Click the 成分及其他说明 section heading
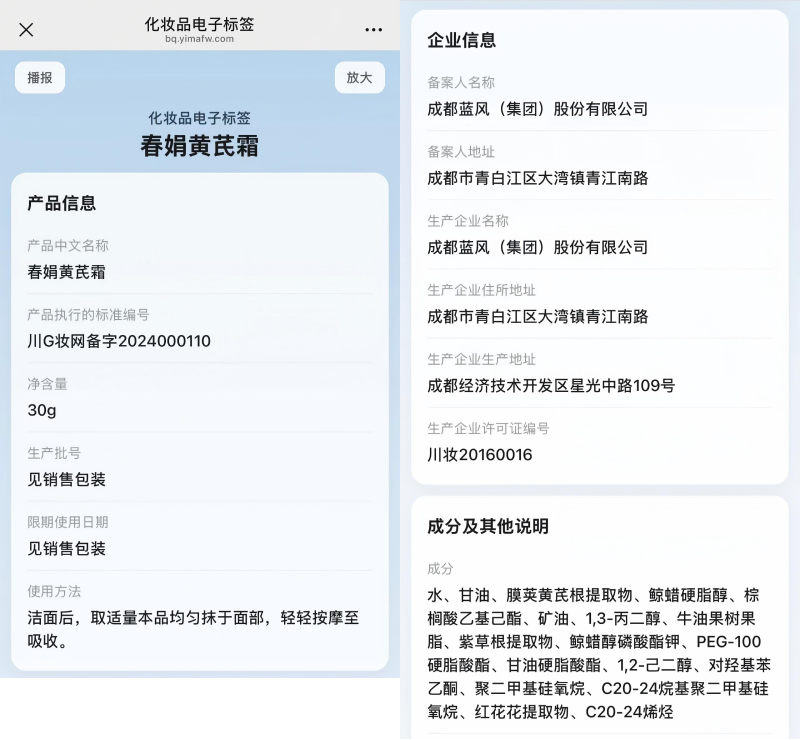Screen dimensions: 800x740 click(488, 526)
